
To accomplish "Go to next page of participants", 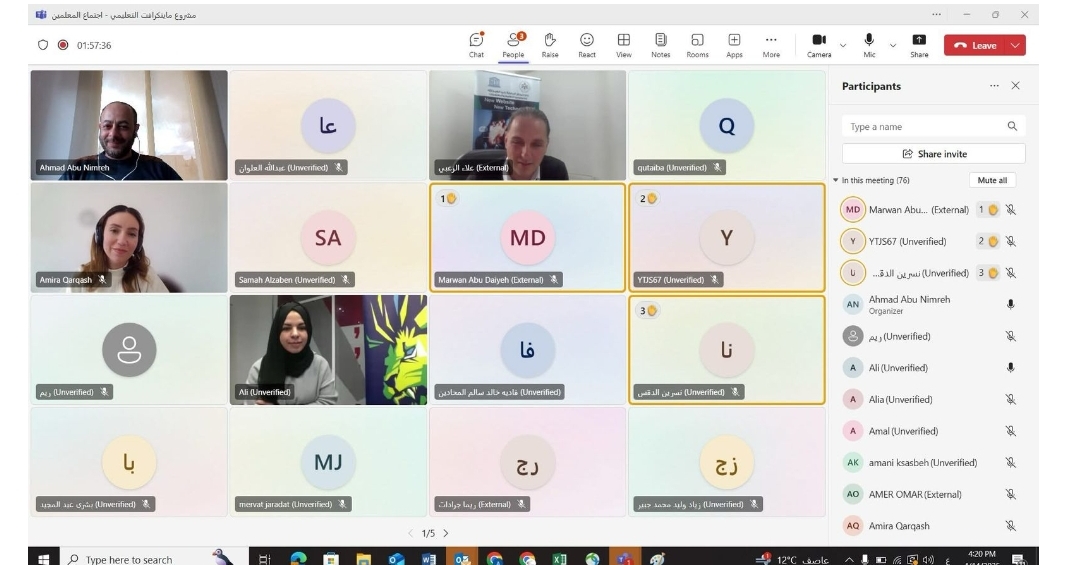I will [x=446, y=534].
